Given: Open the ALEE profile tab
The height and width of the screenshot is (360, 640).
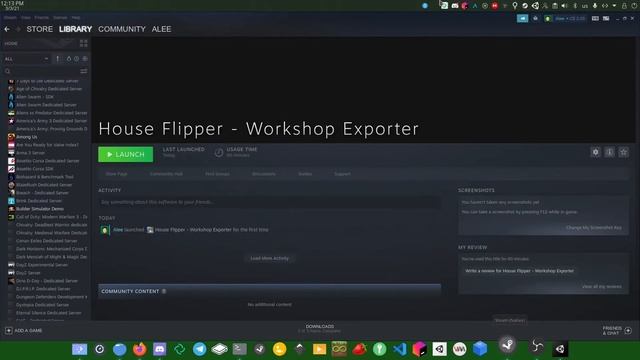Looking at the screenshot, I should click(162, 29).
